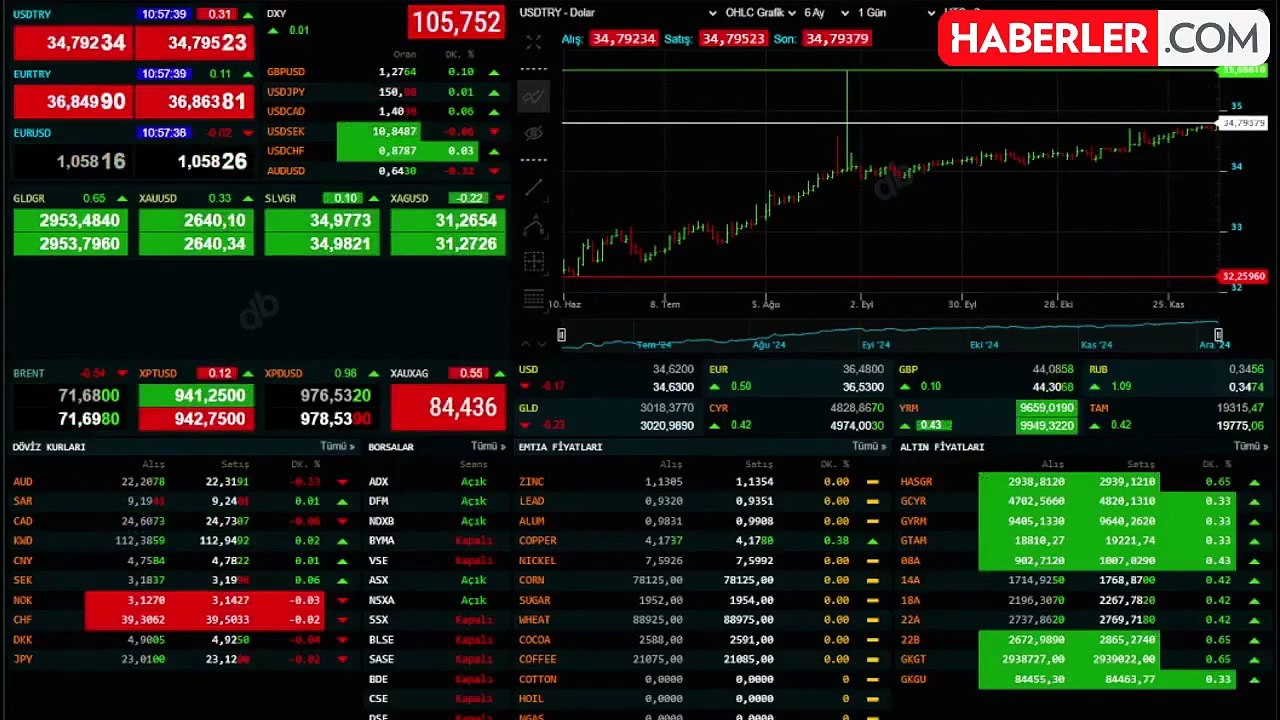Click the Satış value box above the chart
The height and width of the screenshot is (720, 1280).
click(x=733, y=39)
